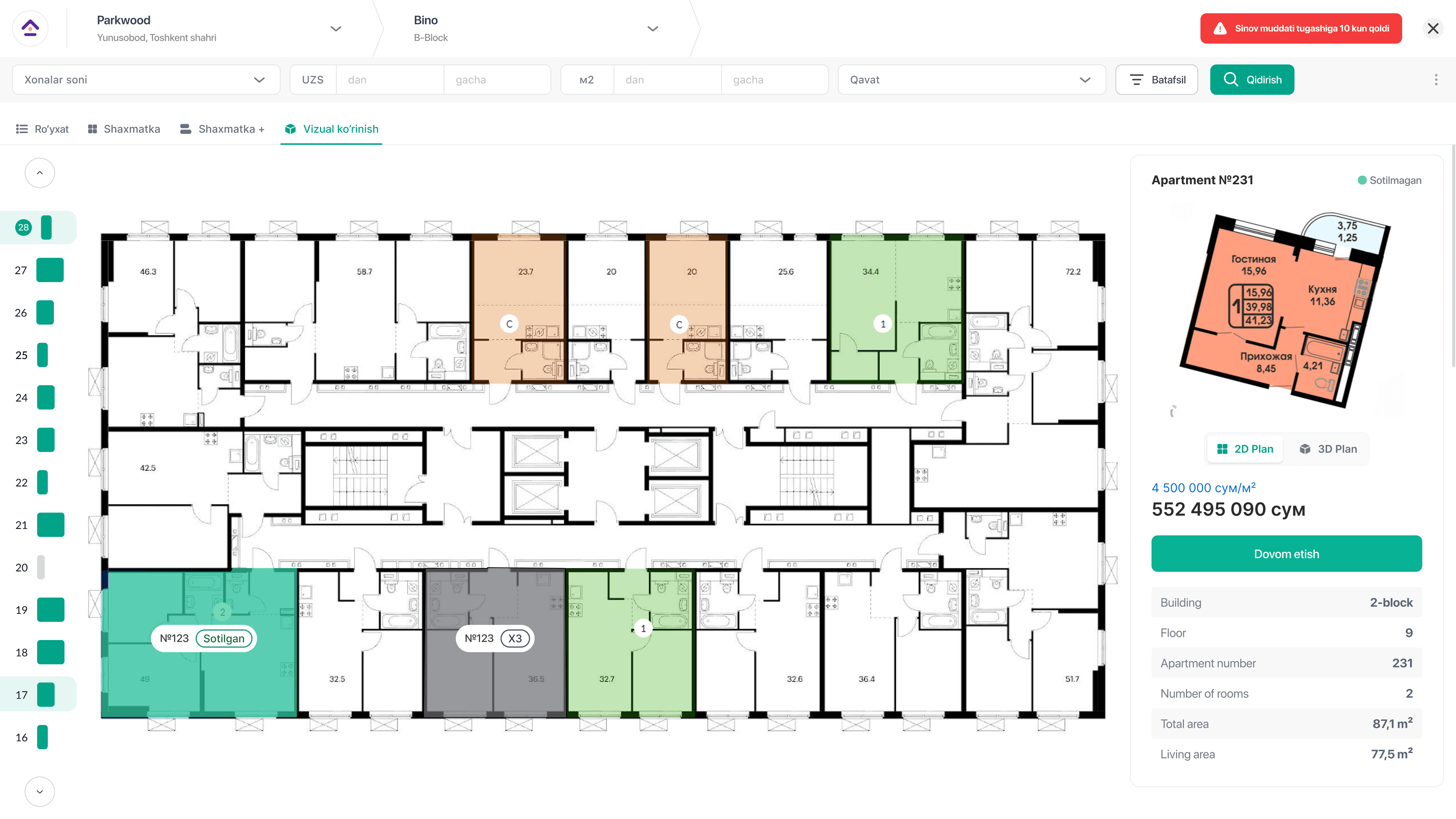Click the UZS price 'dan' field
The width and height of the screenshot is (1456, 819).
389,80
